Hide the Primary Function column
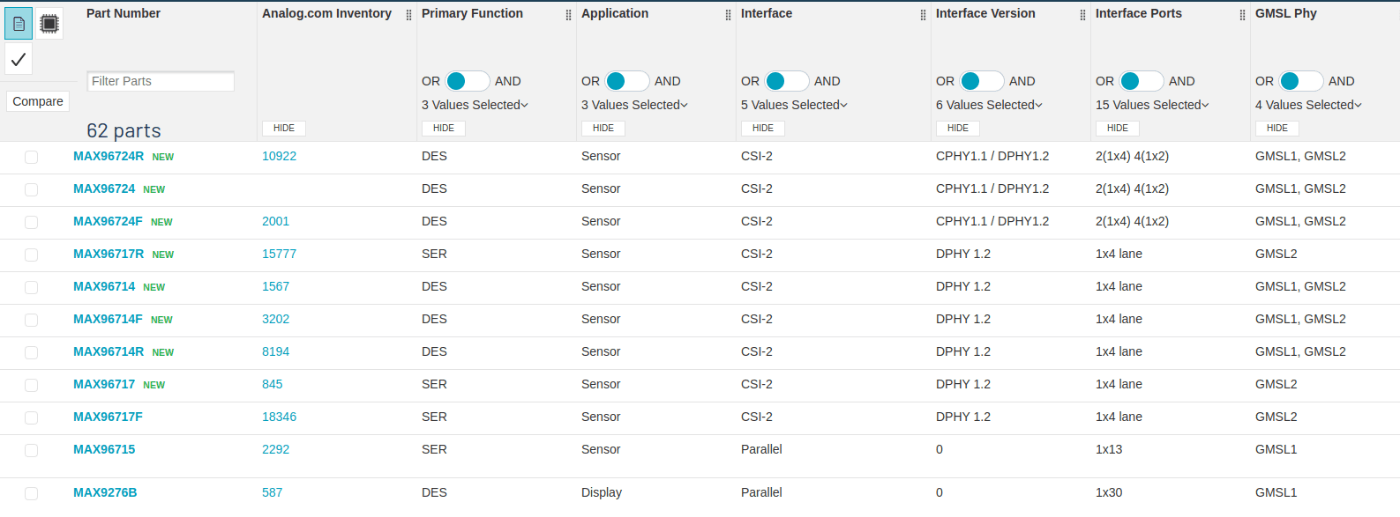 coord(444,128)
